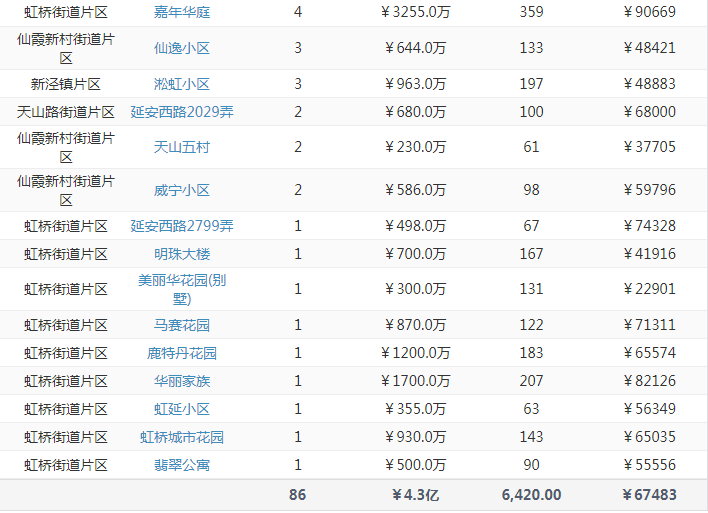Select the ¥71311 unit price cell
This screenshot has height=513, width=708.
(x=649, y=325)
